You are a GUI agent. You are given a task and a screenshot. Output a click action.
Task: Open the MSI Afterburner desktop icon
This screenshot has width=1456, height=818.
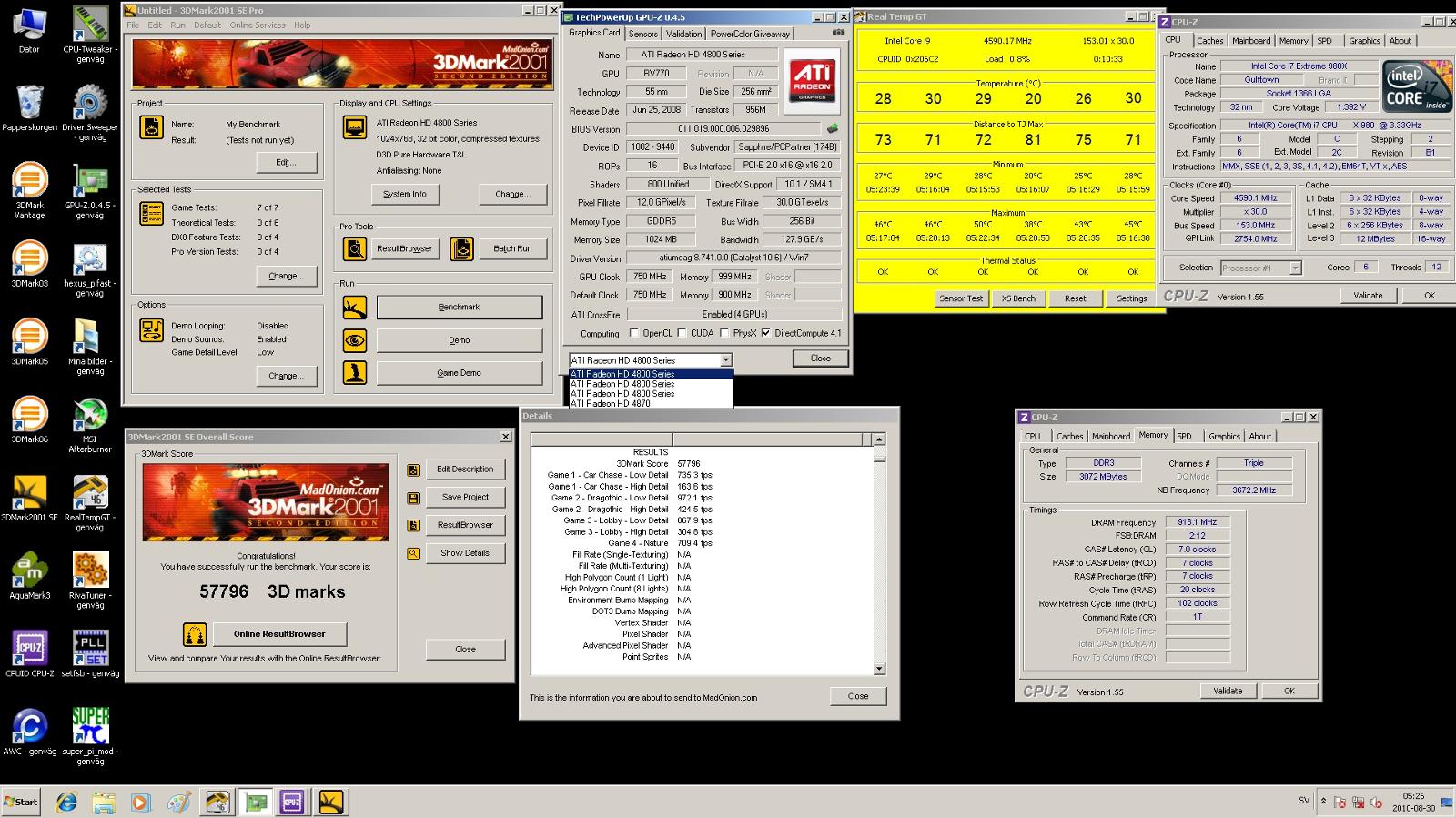tap(89, 425)
